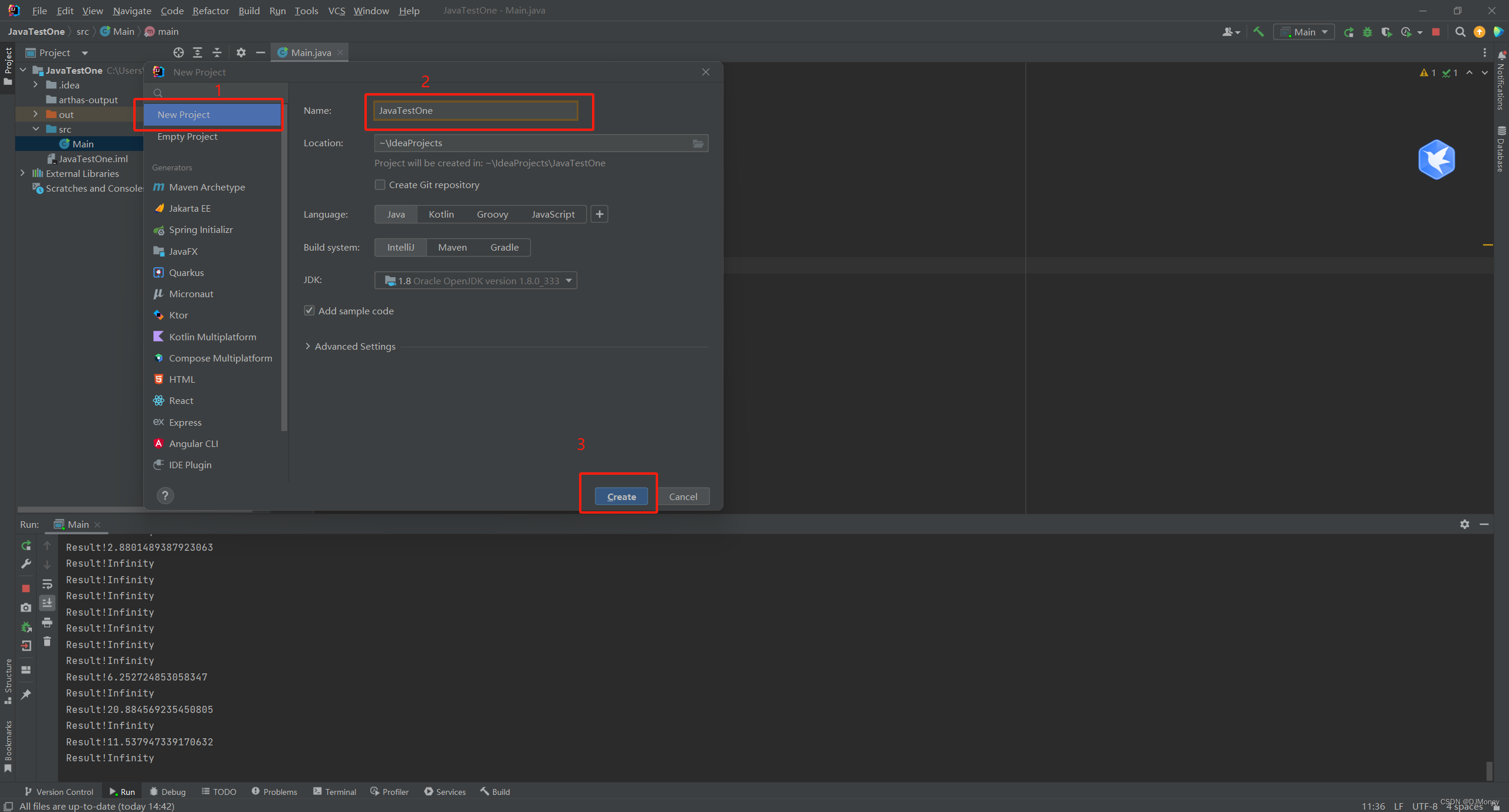The height and width of the screenshot is (812, 1509).
Task: Open Run panel settings gear
Action: coord(1465,524)
